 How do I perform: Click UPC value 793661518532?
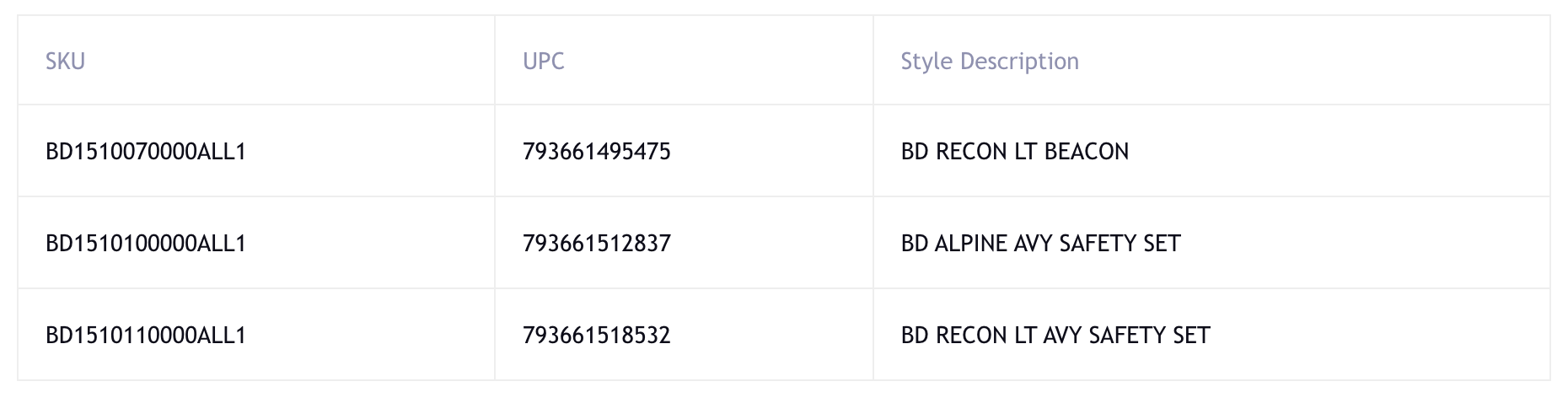pos(596,336)
